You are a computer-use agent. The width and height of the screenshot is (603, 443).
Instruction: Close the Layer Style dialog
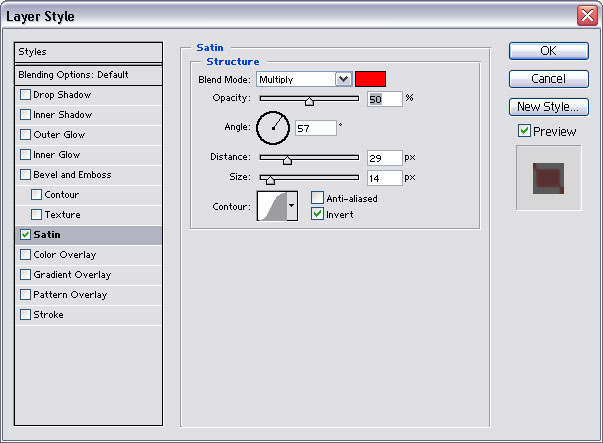587,16
